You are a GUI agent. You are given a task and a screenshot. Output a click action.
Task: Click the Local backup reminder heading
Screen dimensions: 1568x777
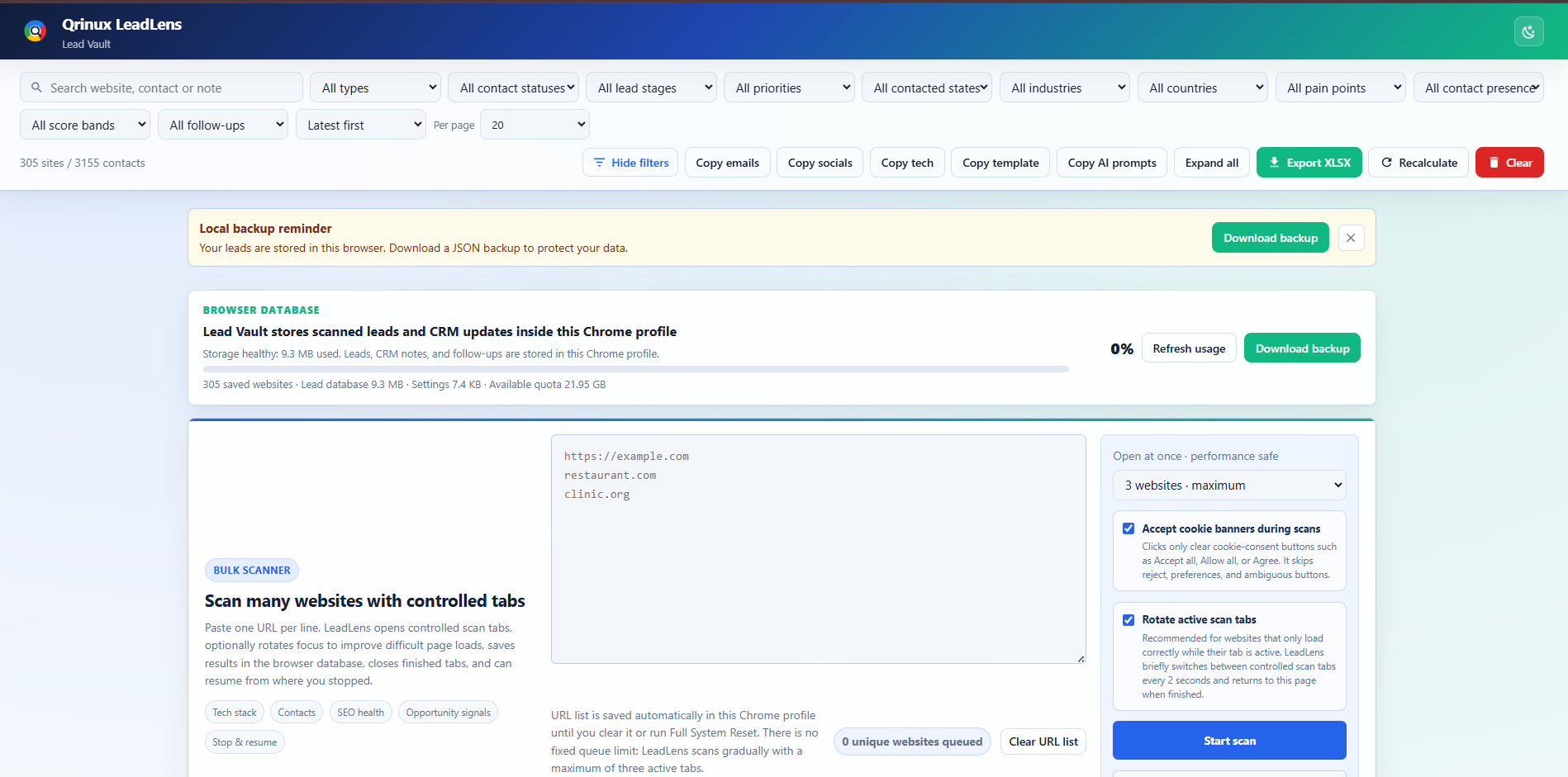click(x=265, y=229)
